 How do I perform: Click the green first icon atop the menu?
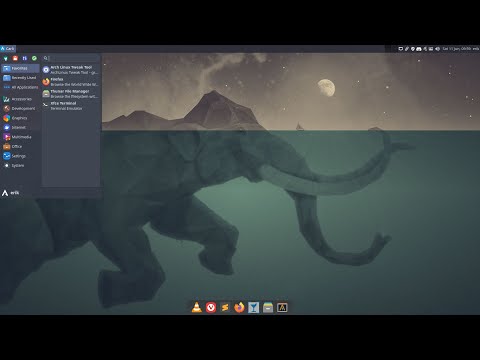tap(6, 58)
